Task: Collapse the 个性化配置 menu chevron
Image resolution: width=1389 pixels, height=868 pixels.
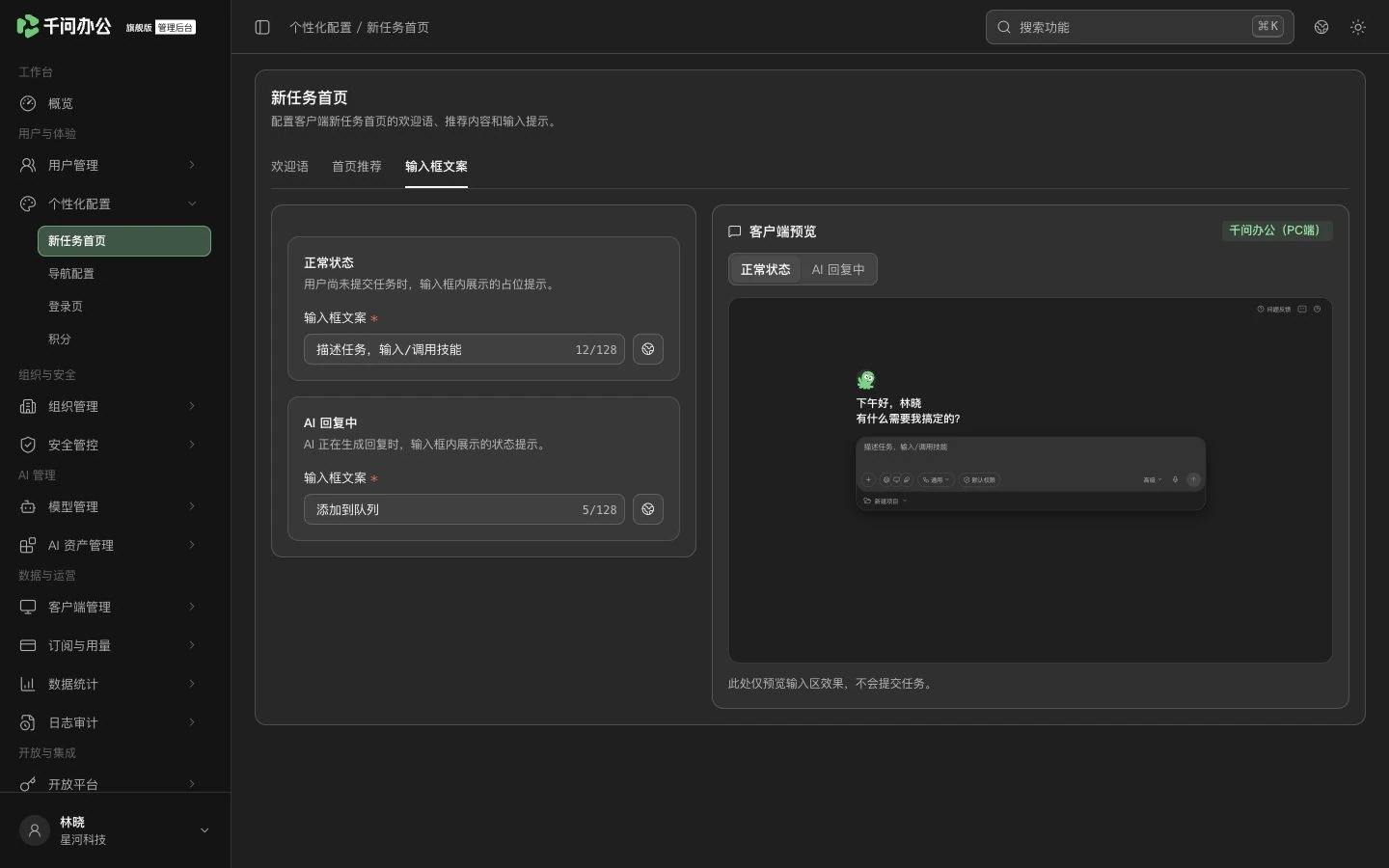Action: (192, 203)
